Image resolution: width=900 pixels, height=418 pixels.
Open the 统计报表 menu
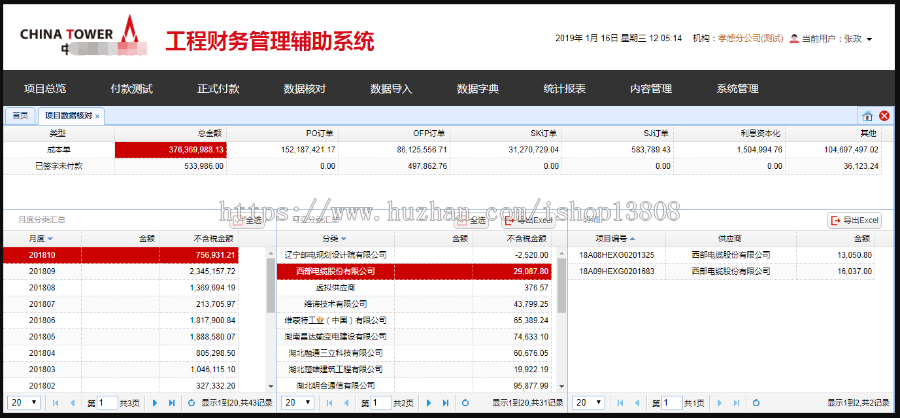coord(565,89)
